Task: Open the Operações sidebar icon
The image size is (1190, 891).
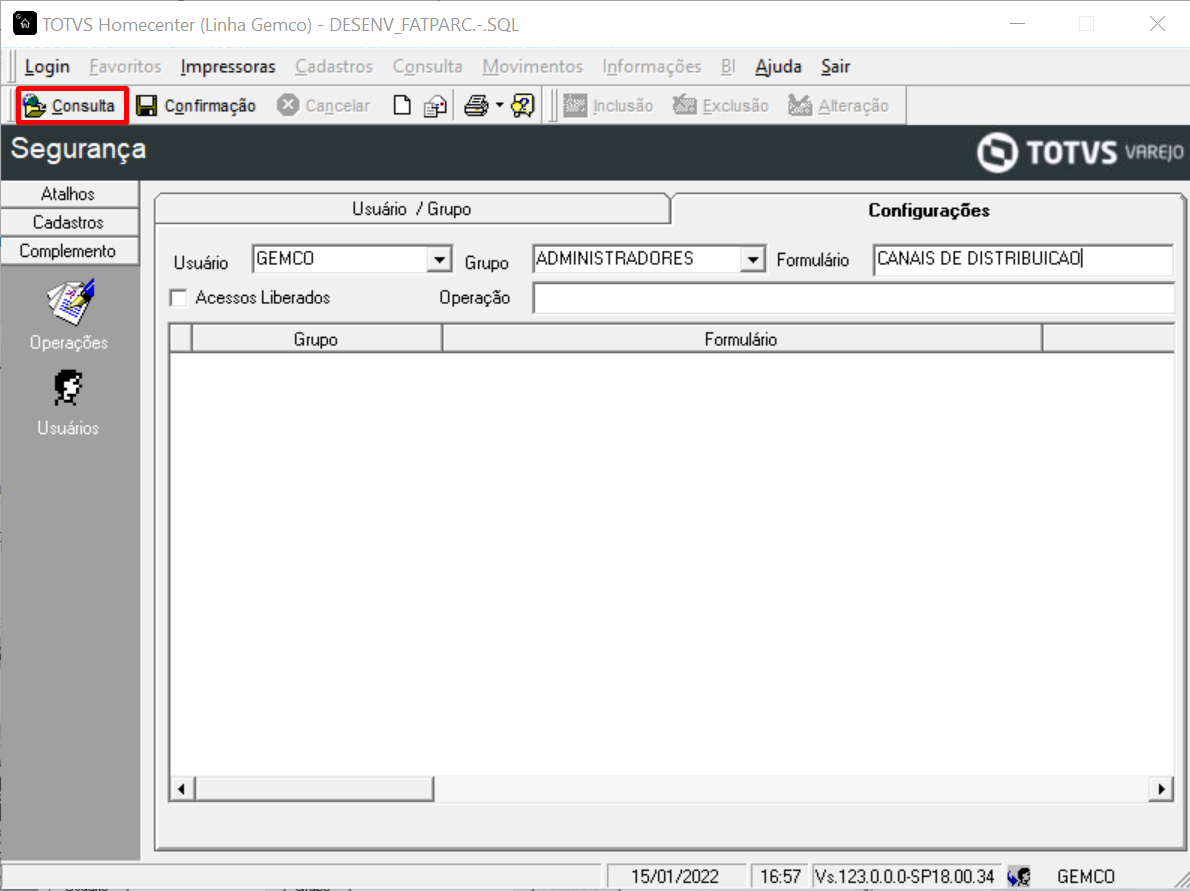Action: [69, 315]
